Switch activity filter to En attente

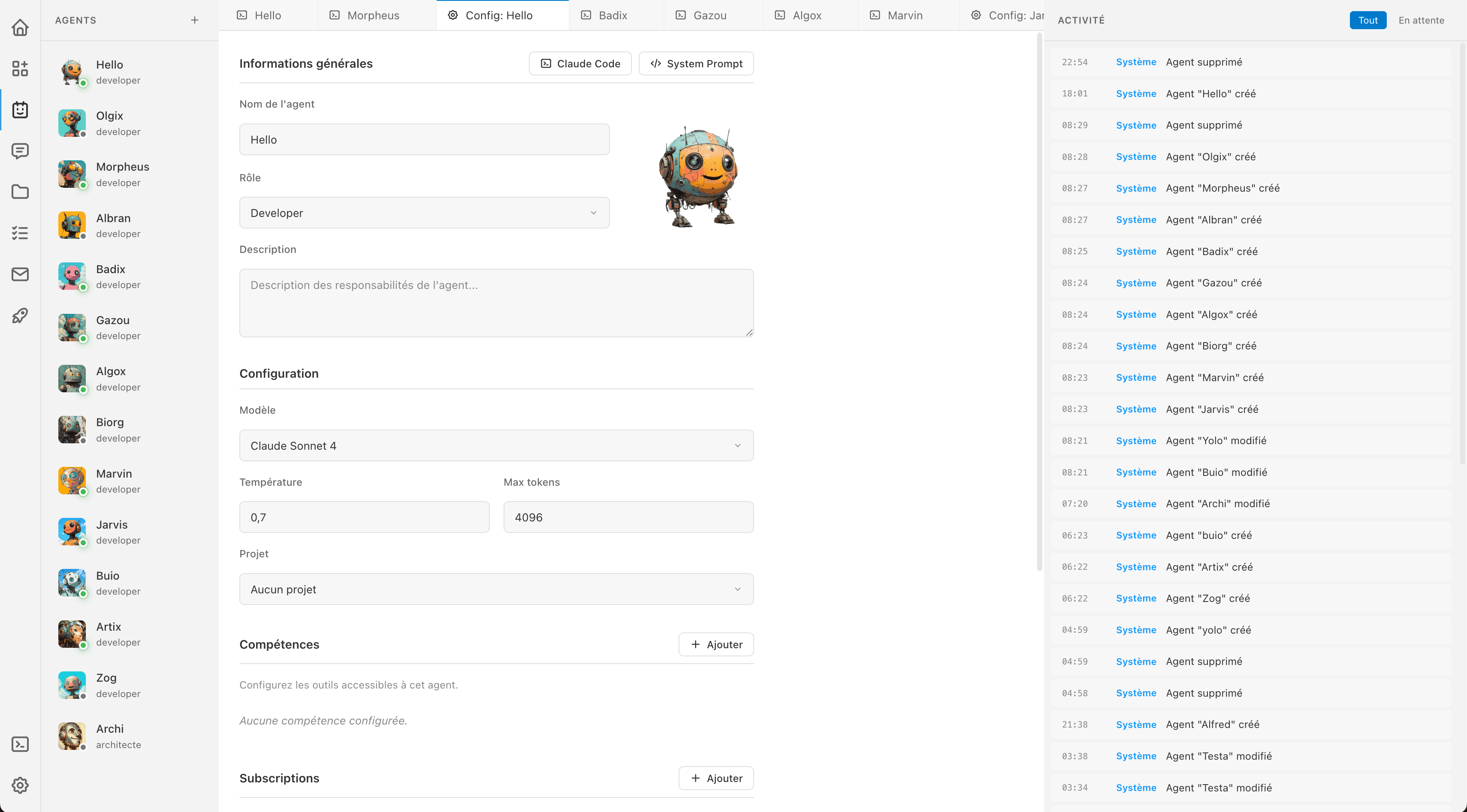[x=1421, y=21]
